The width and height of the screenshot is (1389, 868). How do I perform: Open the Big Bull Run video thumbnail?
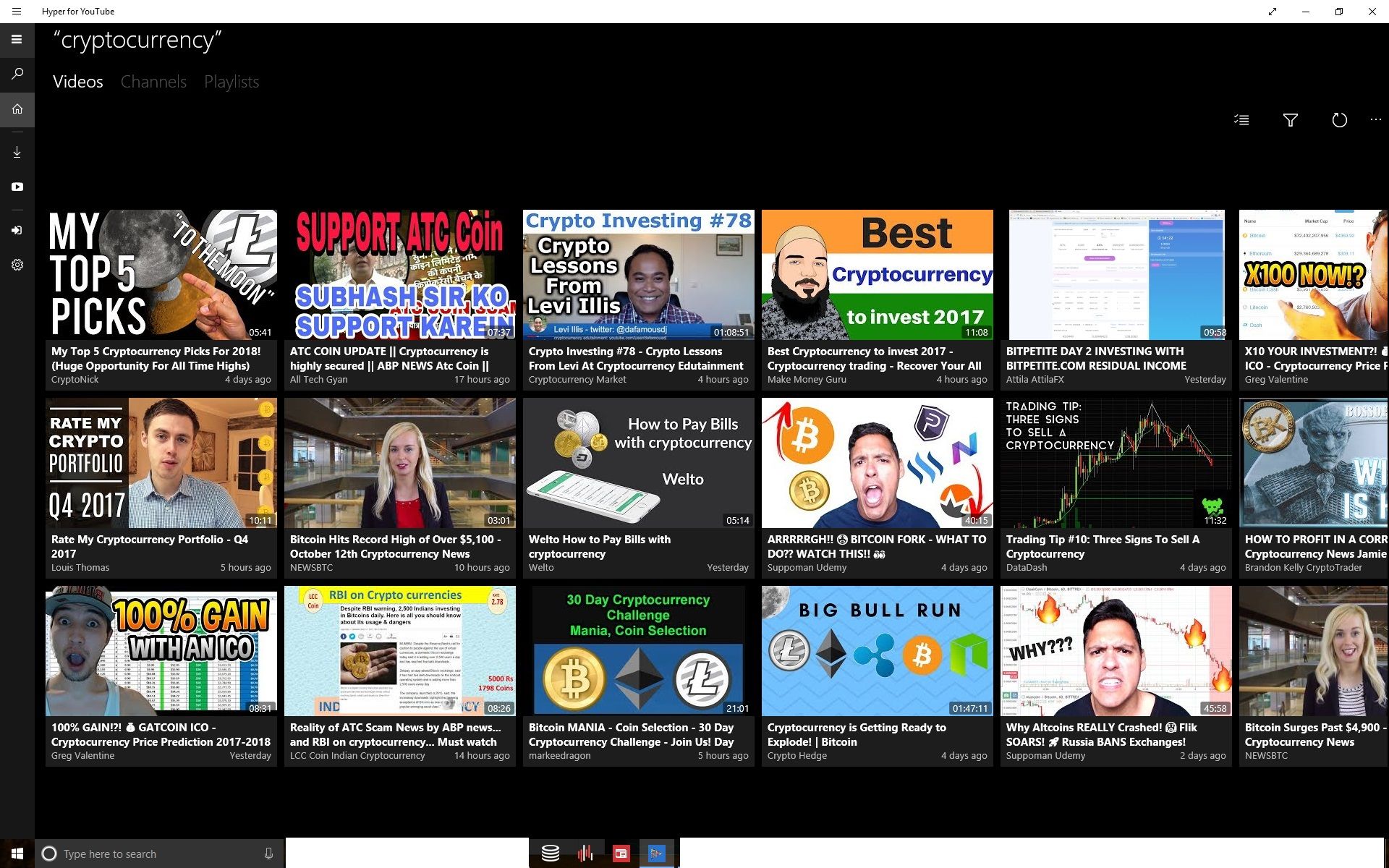[x=878, y=651]
